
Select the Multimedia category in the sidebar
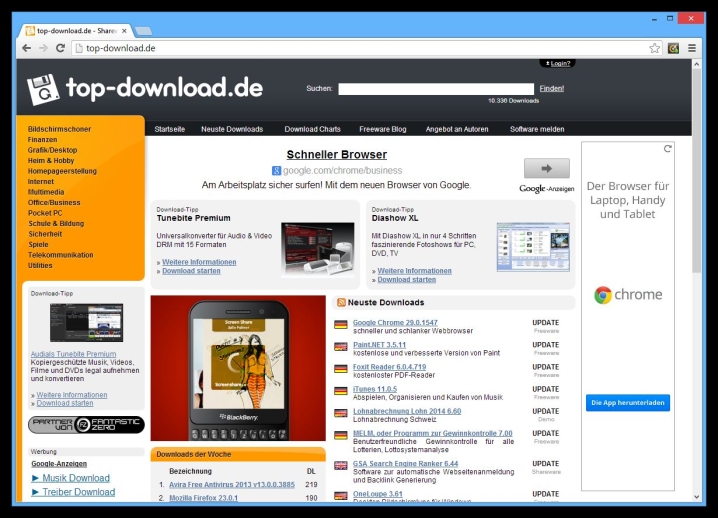coord(47,192)
